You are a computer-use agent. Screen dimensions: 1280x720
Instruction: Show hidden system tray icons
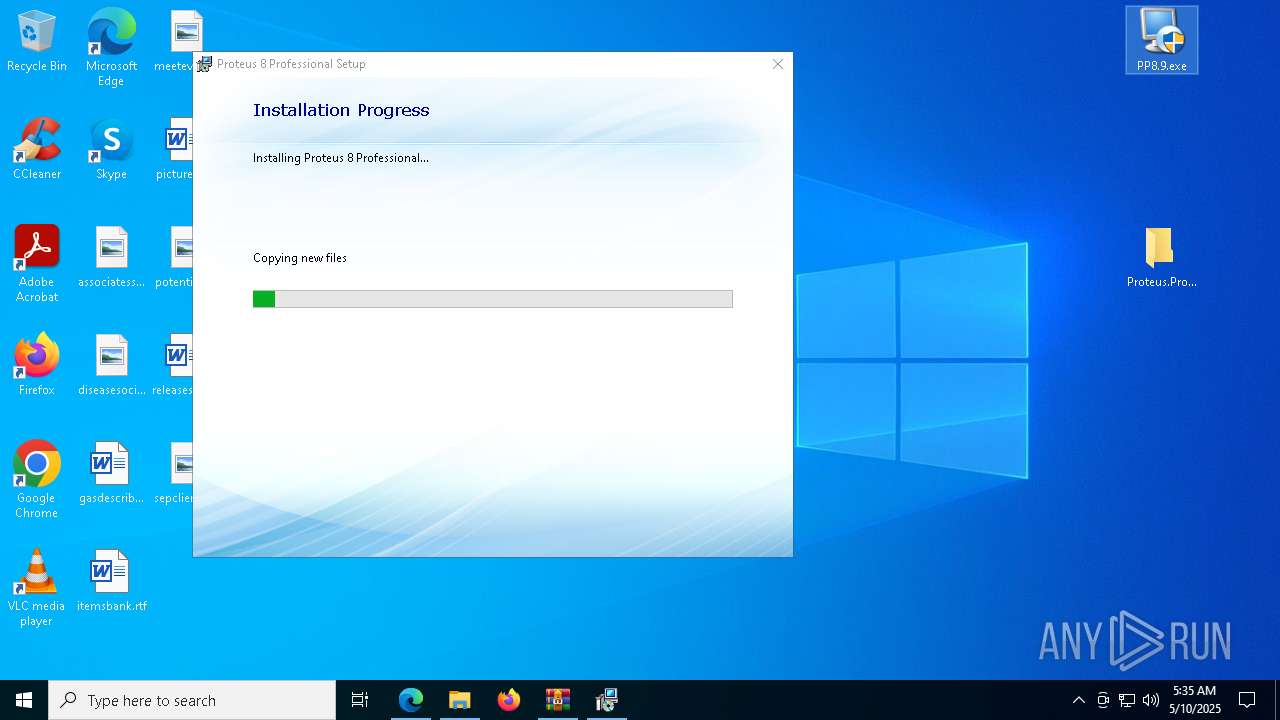(1078, 700)
